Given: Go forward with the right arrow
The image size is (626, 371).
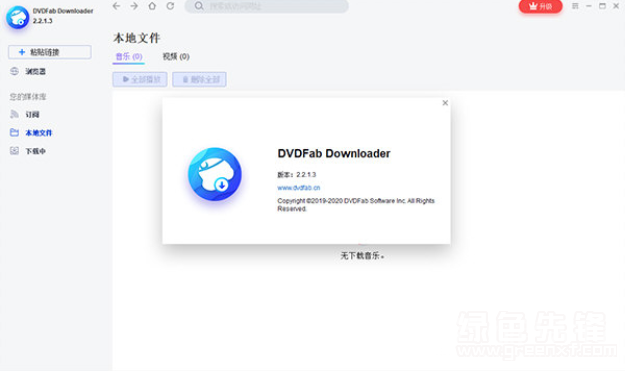Looking at the screenshot, I should tap(134, 6).
